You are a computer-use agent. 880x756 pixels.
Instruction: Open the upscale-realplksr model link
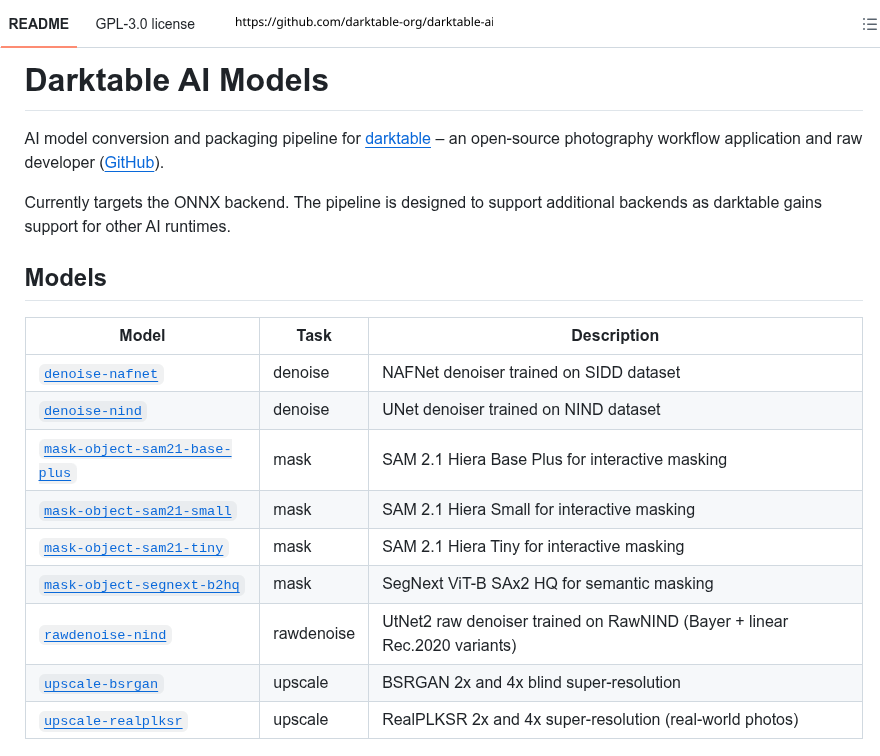tap(113, 721)
